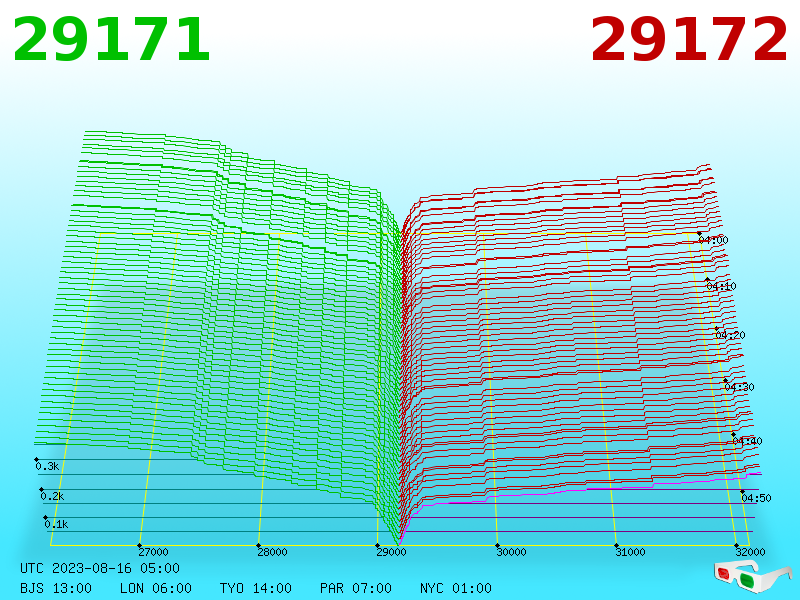Viewport: 800px width, 600px height.
Task: Click the 04:40 time axis marker
Action: pos(747,441)
